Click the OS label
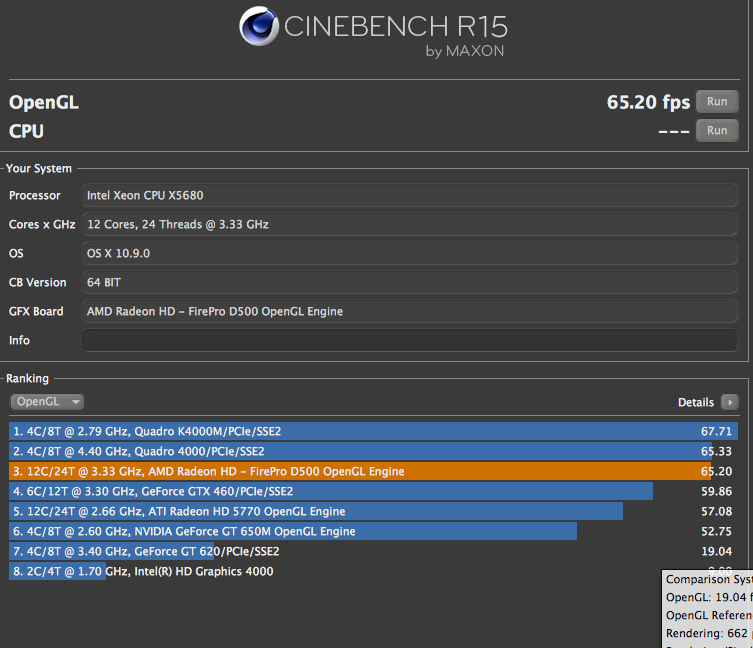Screen dimensions: 753x648 [16, 254]
